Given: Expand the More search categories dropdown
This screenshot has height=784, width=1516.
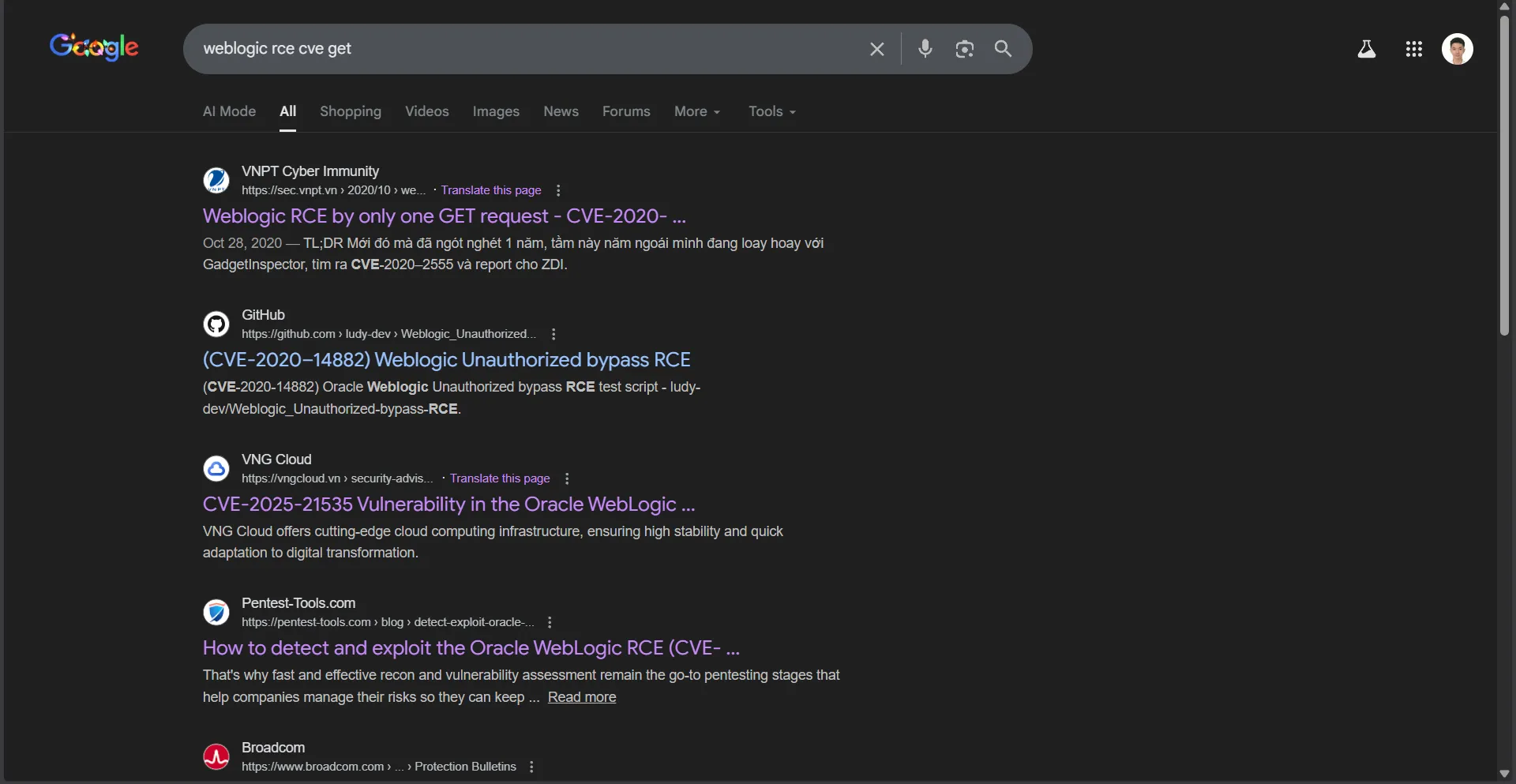Looking at the screenshot, I should (x=696, y=111).
